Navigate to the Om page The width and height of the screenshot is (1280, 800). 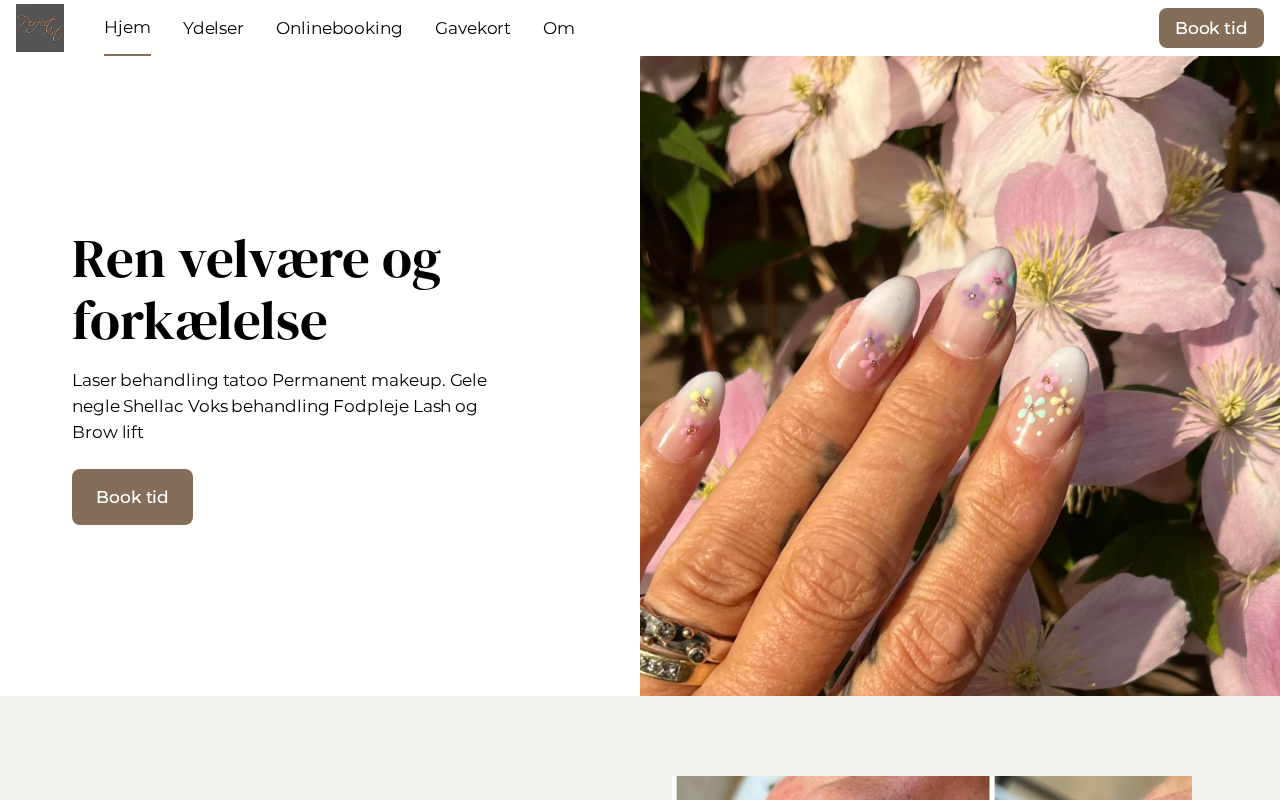coord(559,28)
